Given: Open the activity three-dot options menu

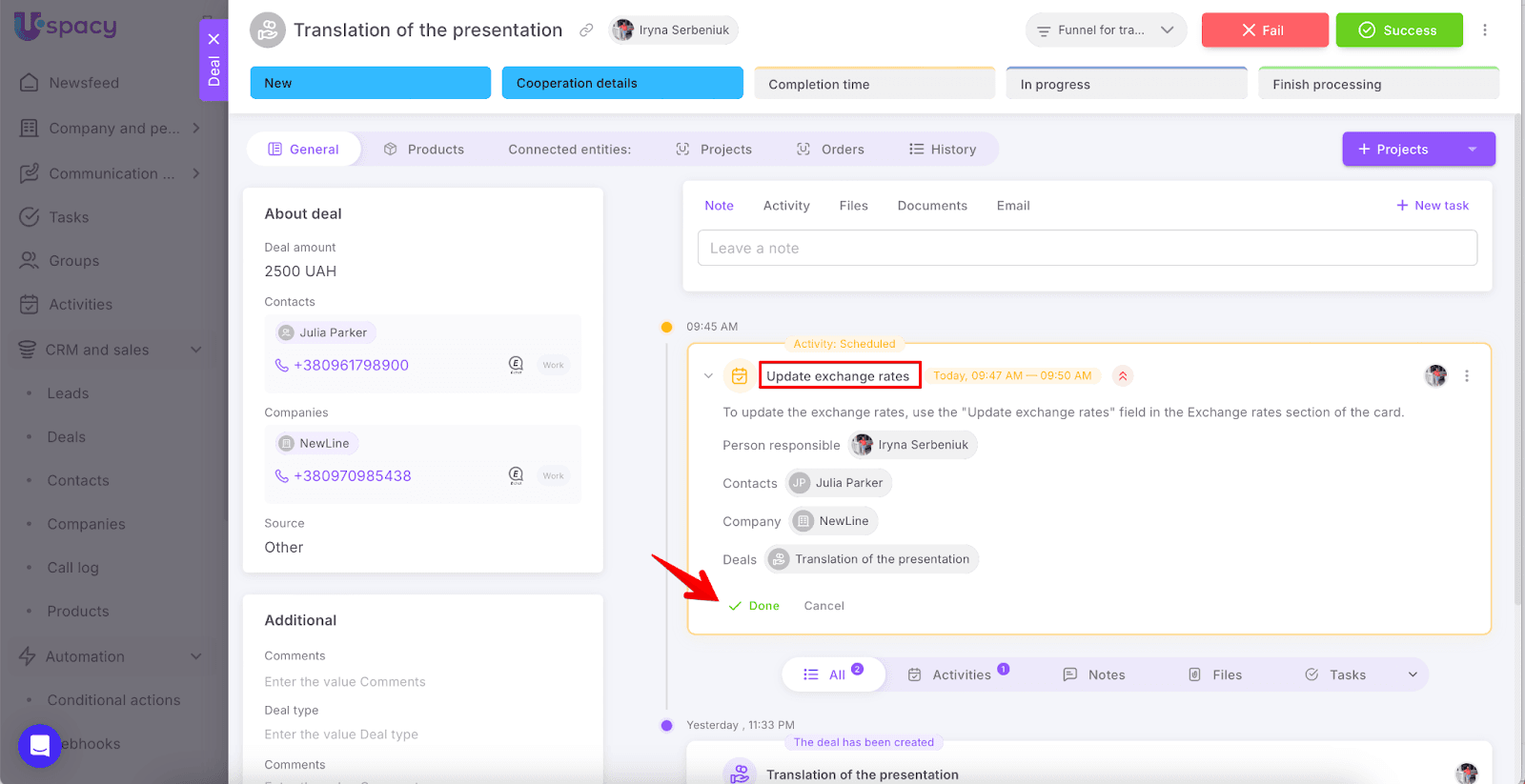Looking at the screenshot, I should pyautogui.click(x=1467, y=376).
